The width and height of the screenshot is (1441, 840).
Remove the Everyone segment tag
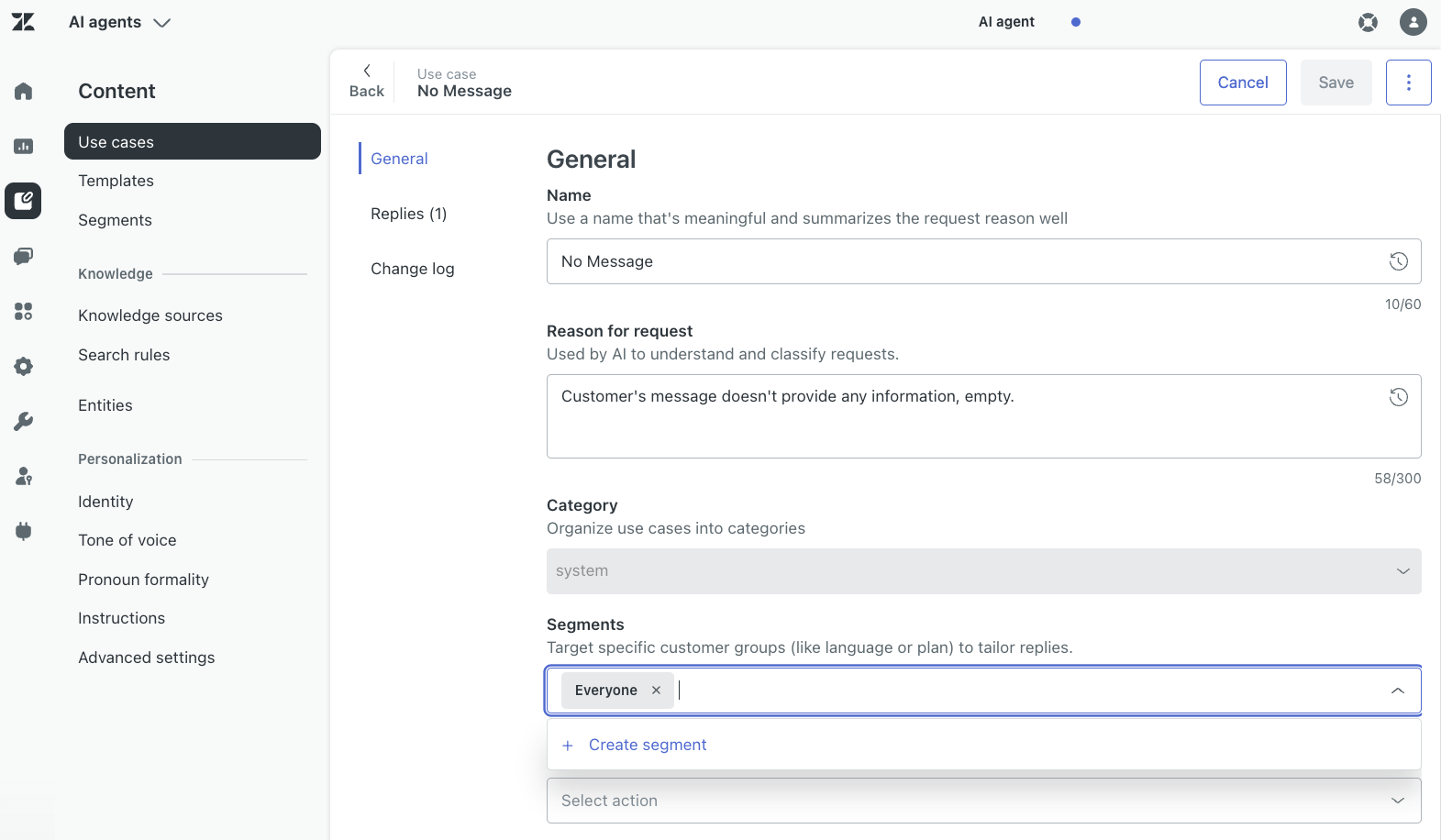pos(656,691)
